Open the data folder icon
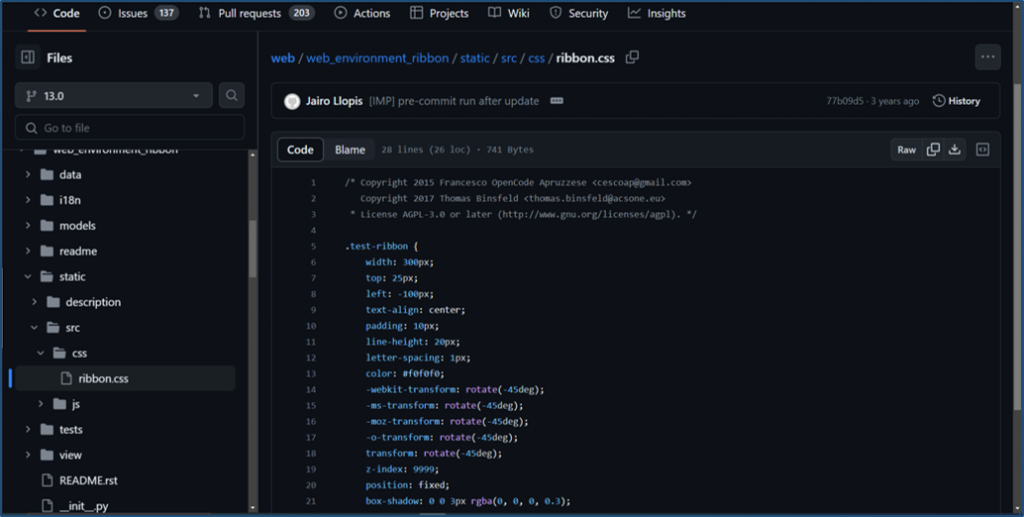 point(46,174)
